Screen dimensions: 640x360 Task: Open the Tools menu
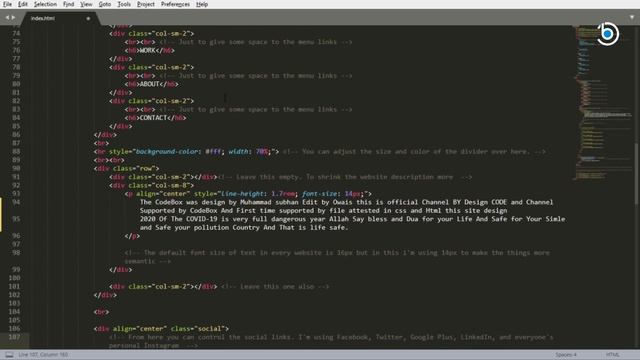click(x=124, y=4)
